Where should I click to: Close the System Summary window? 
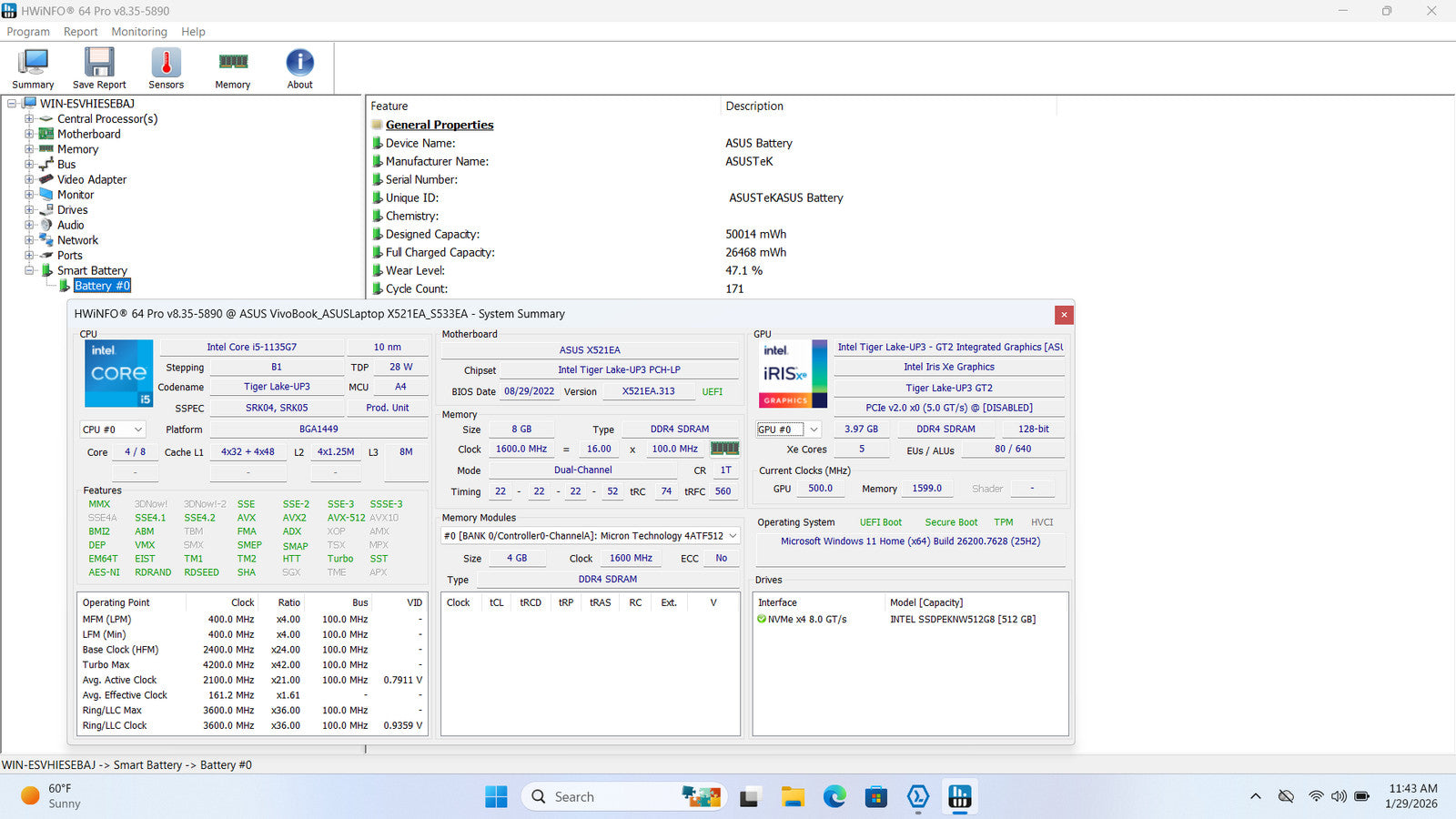tap(1064, 315)
